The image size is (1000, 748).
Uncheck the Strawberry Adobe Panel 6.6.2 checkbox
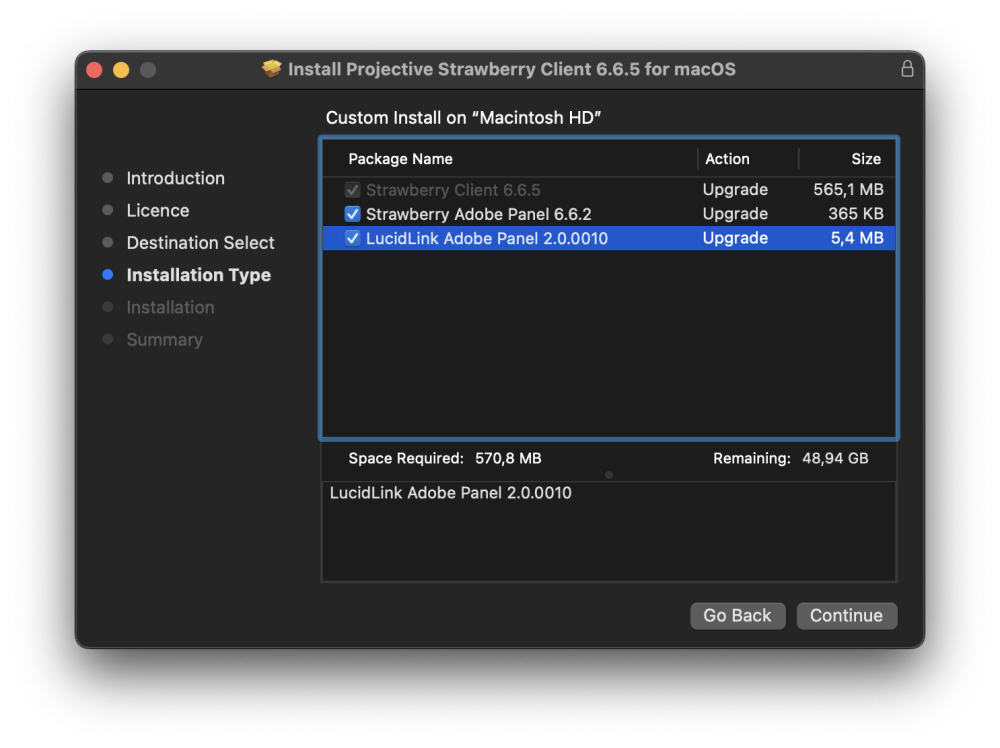[x=352, y=214]
